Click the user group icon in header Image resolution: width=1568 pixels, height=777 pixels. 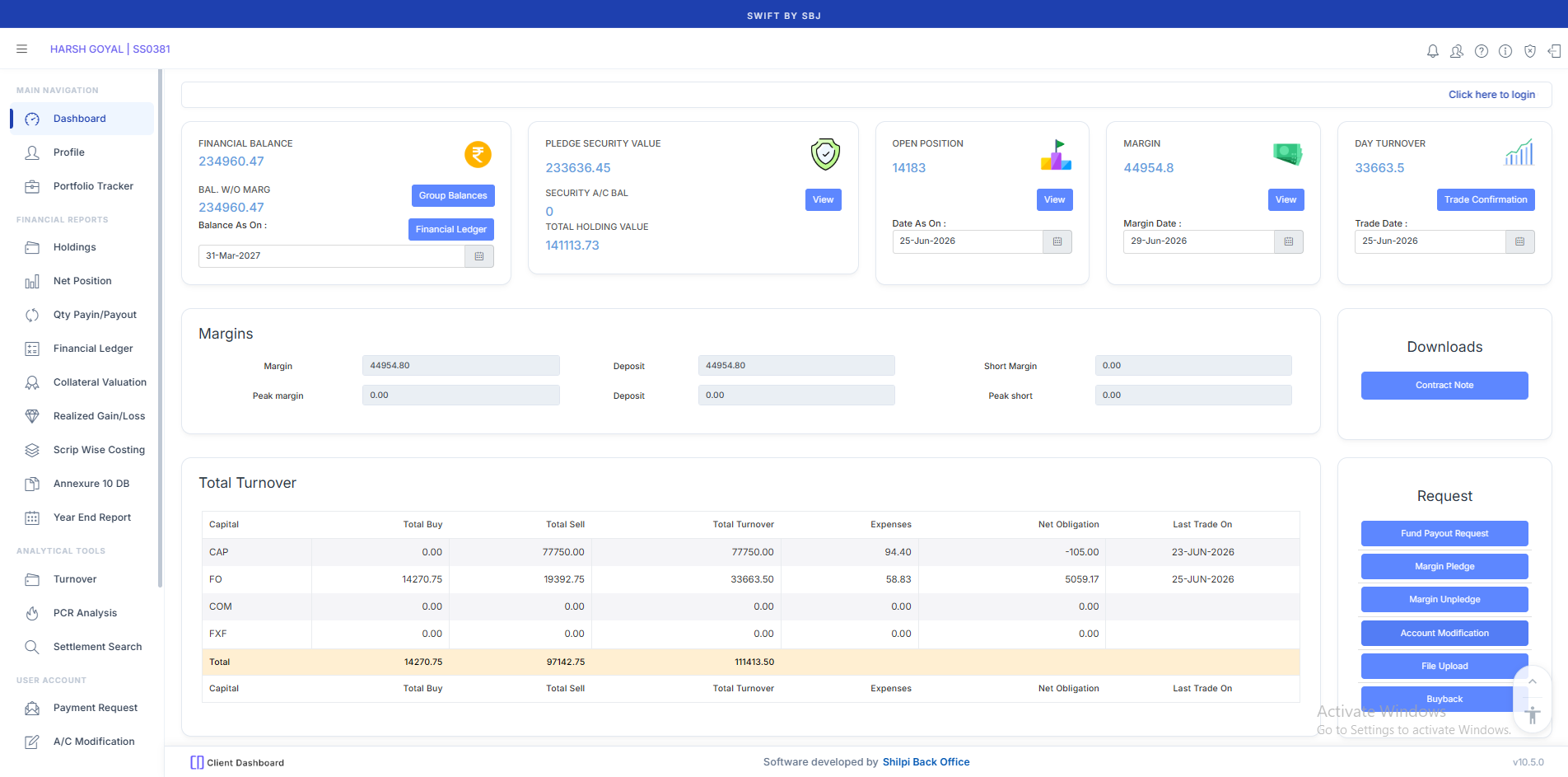coord(1457,51)
